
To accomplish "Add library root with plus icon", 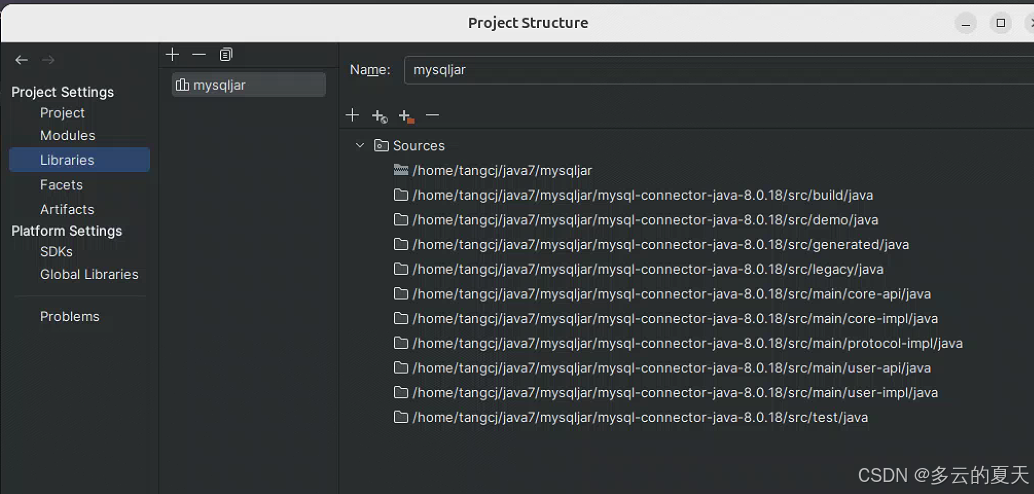I will (352, 115).
